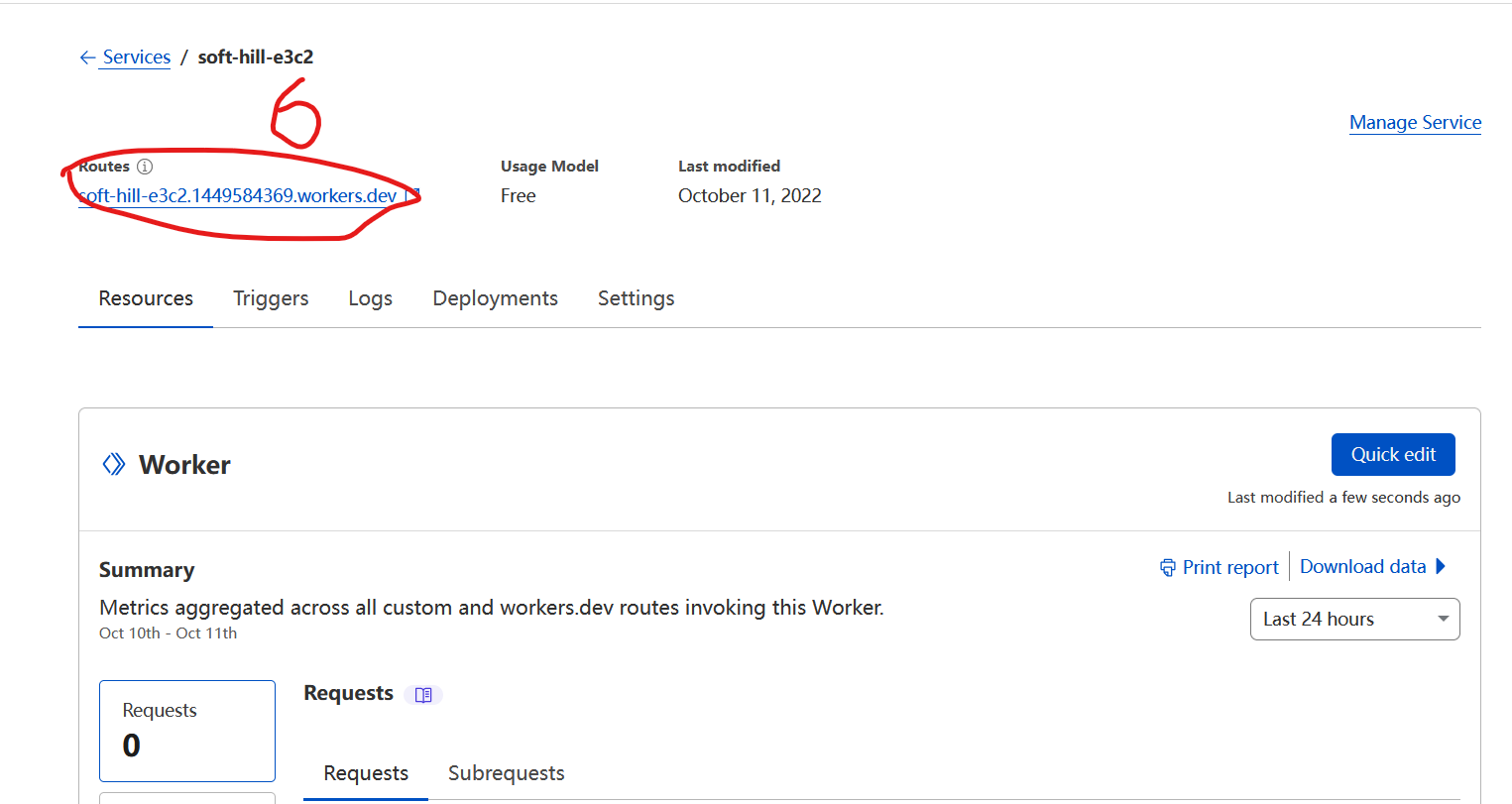
Task: Click the external link icon after workers.dev route
Action: tap(412, 195)
